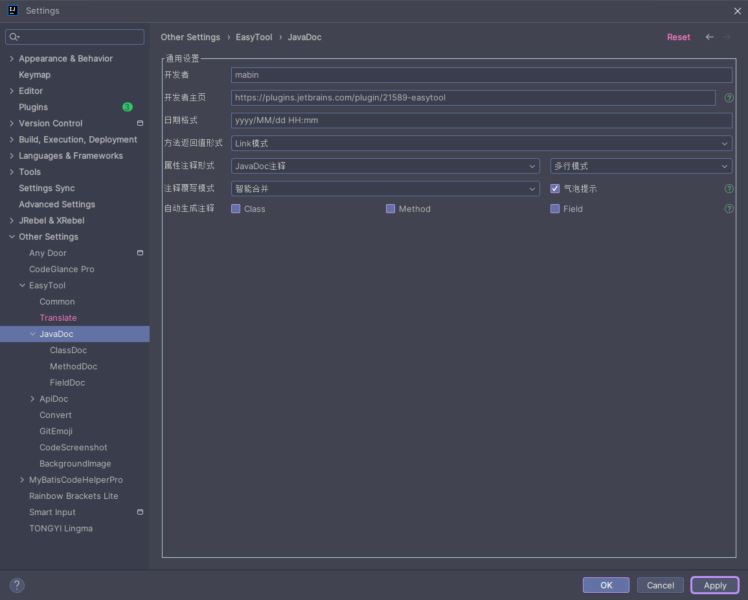
Task: Click help icon on auto-generate comment row
Action: tap(729, 209)
